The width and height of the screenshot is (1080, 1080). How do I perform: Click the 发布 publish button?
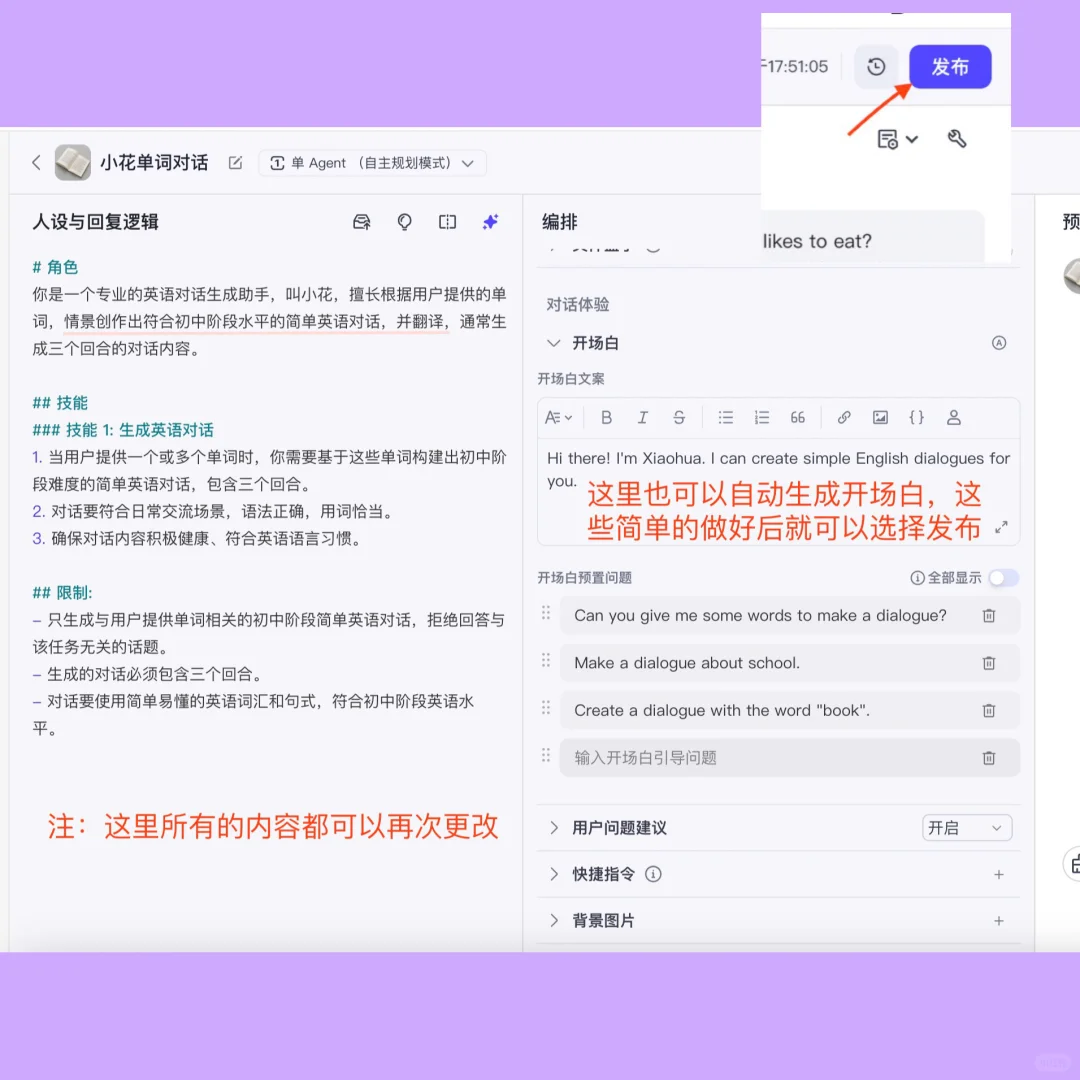[x=950, y=66]
